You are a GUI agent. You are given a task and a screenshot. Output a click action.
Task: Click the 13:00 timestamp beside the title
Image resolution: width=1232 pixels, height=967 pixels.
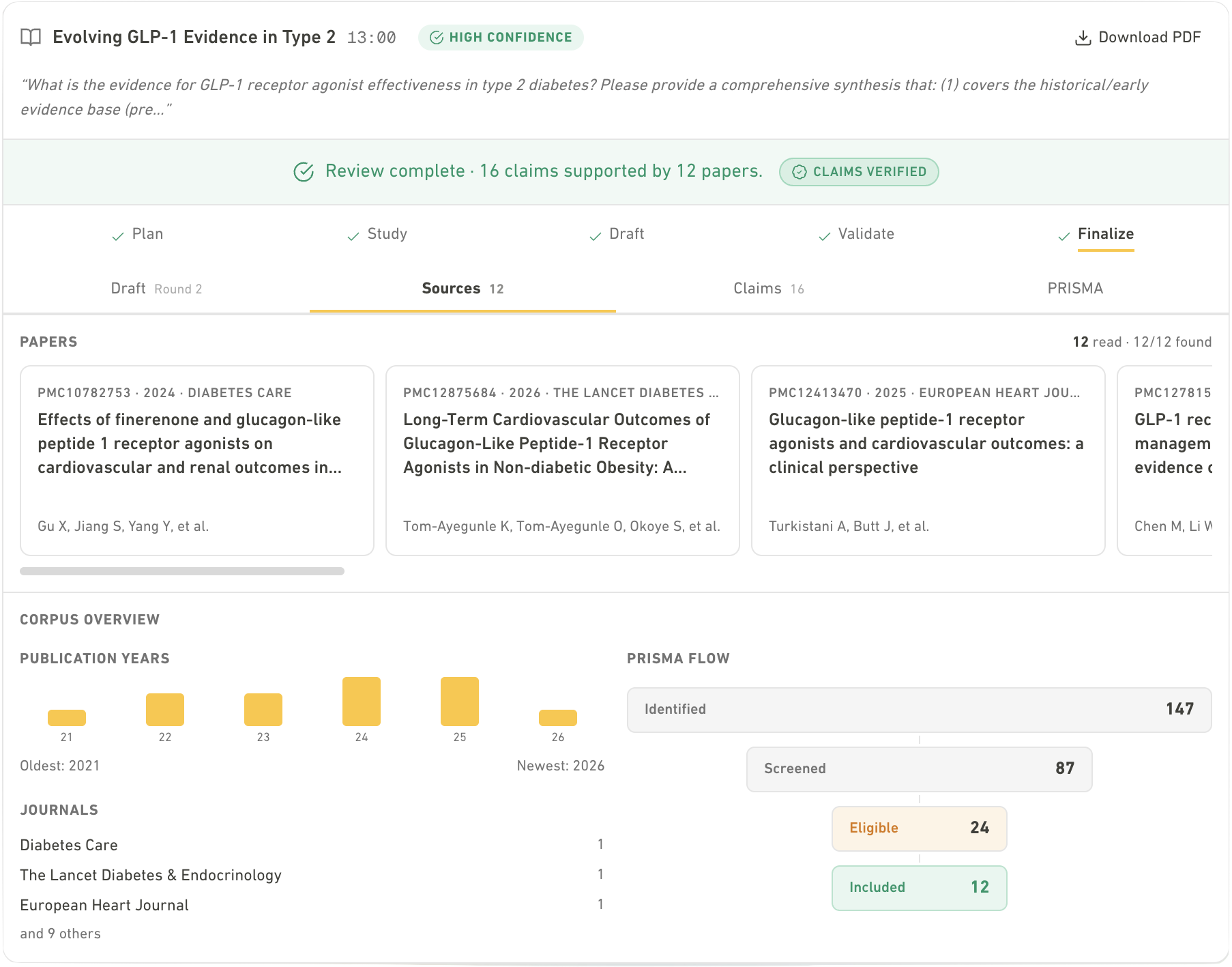372,38
